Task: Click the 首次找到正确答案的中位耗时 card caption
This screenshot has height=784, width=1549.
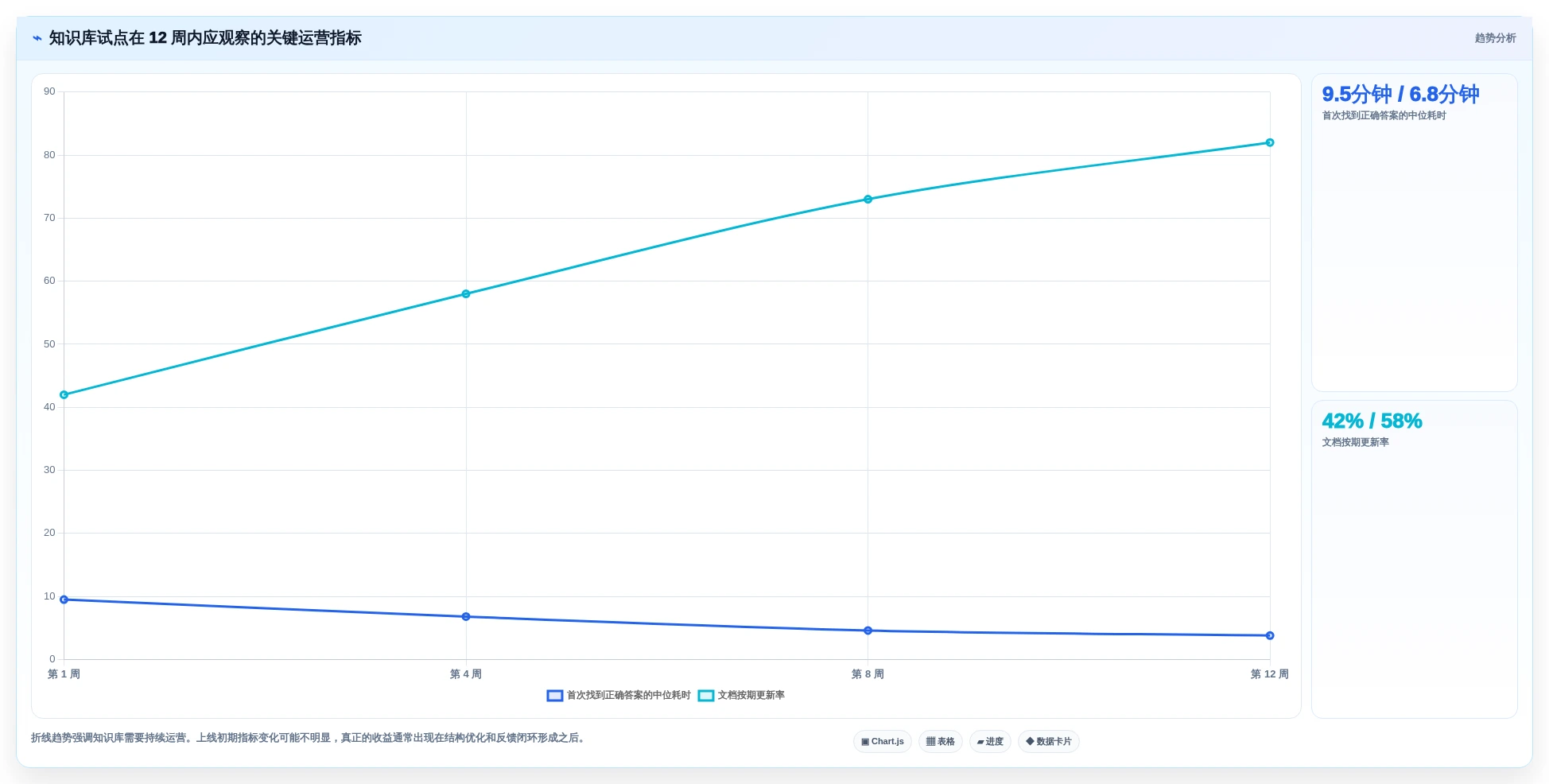Action: click(1384, 116)
